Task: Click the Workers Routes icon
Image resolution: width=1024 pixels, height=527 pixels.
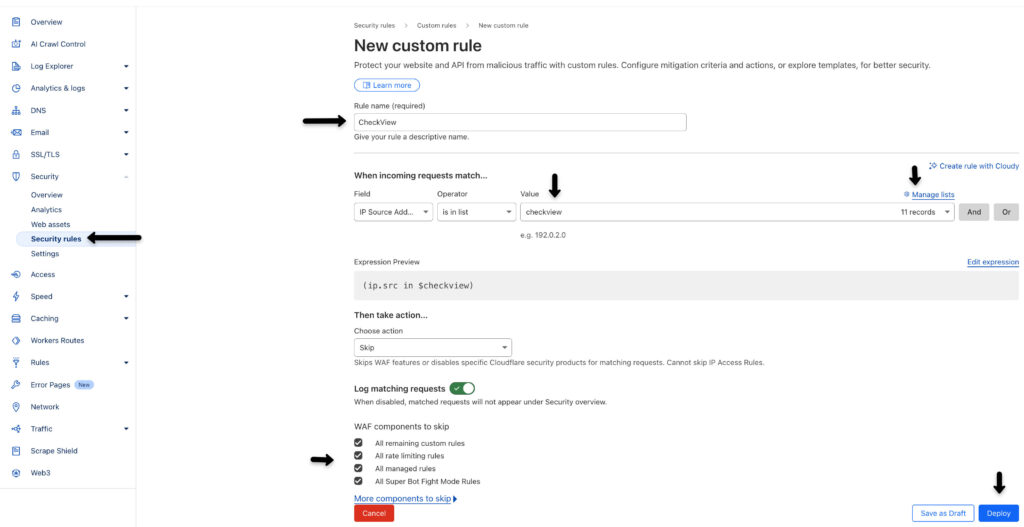Action: (16, 340)
